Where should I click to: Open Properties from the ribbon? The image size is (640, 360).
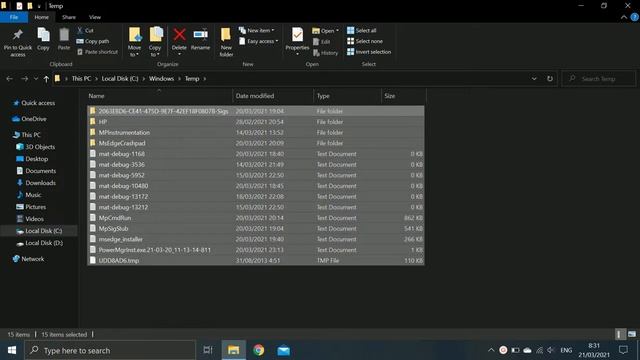[297, 39]
